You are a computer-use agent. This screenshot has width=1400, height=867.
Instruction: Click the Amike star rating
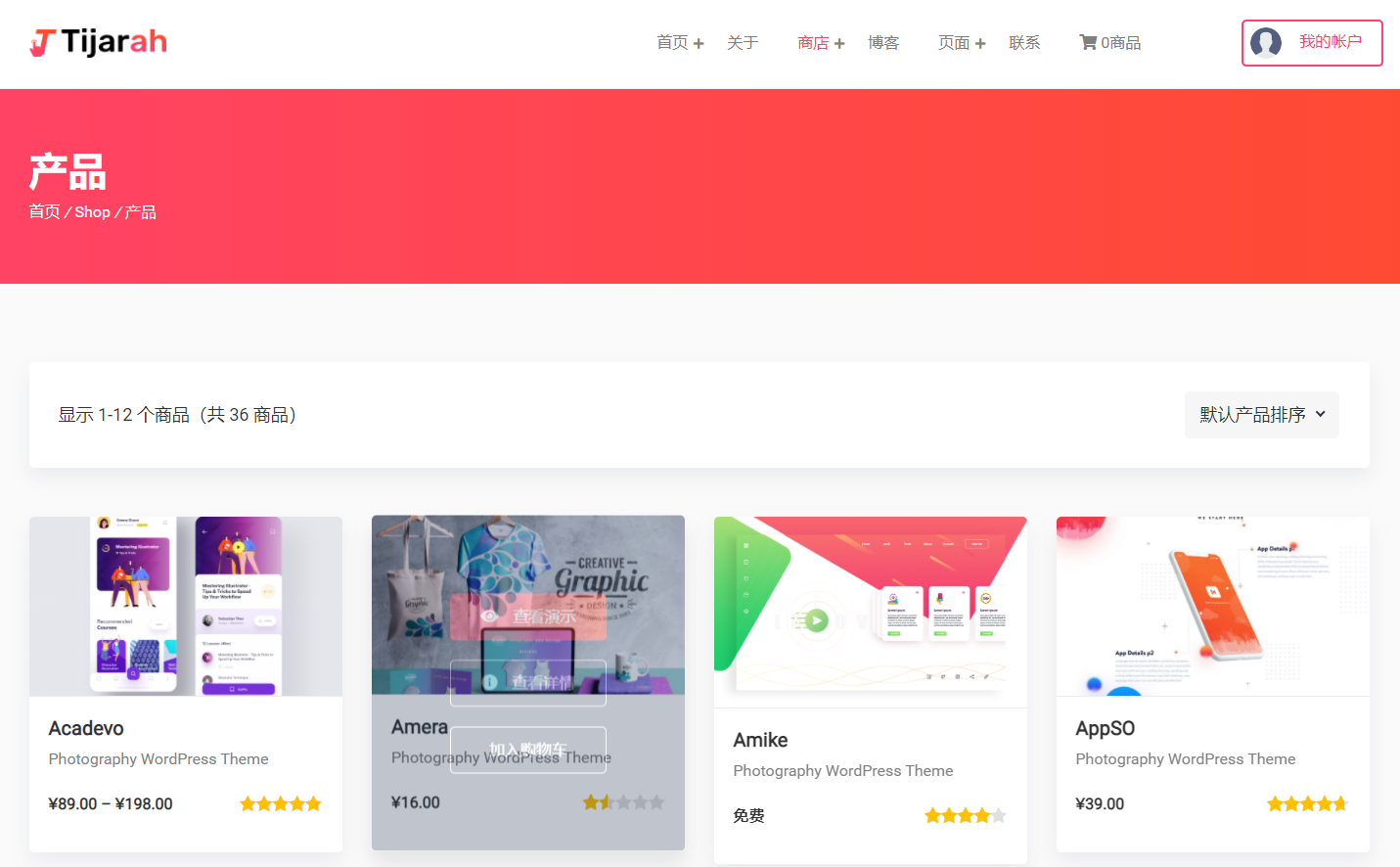pyautogui.click(x=966, y=816)
